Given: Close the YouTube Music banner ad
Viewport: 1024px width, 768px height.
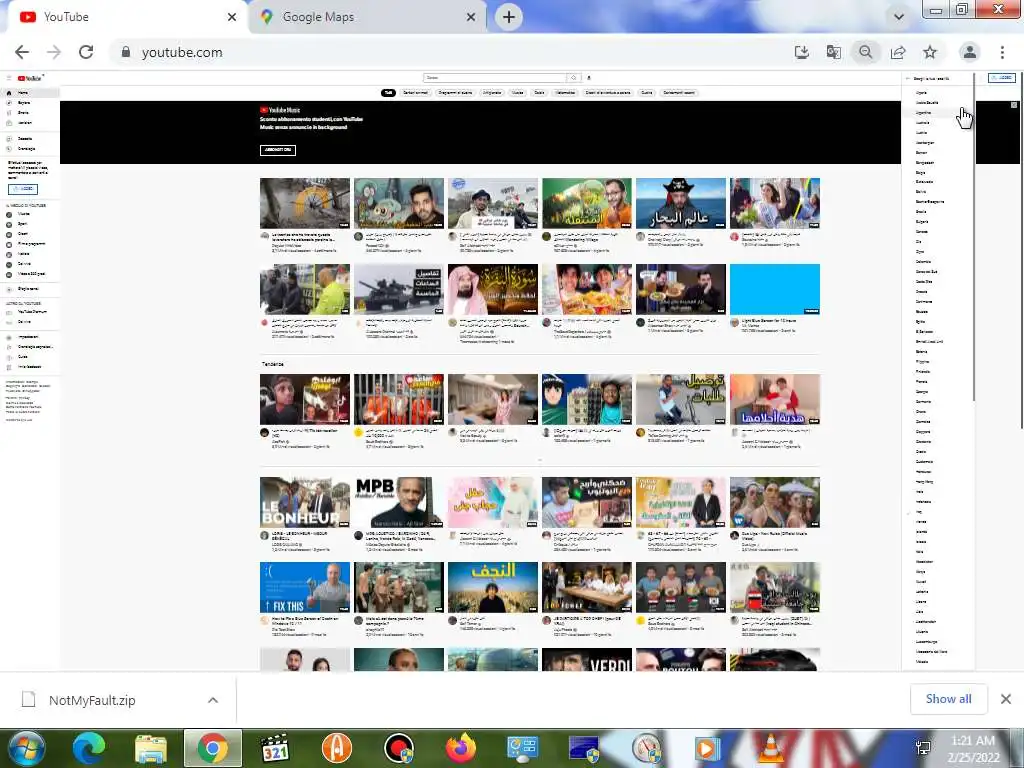Looking at the screenshot, I should pos(1014,105).
